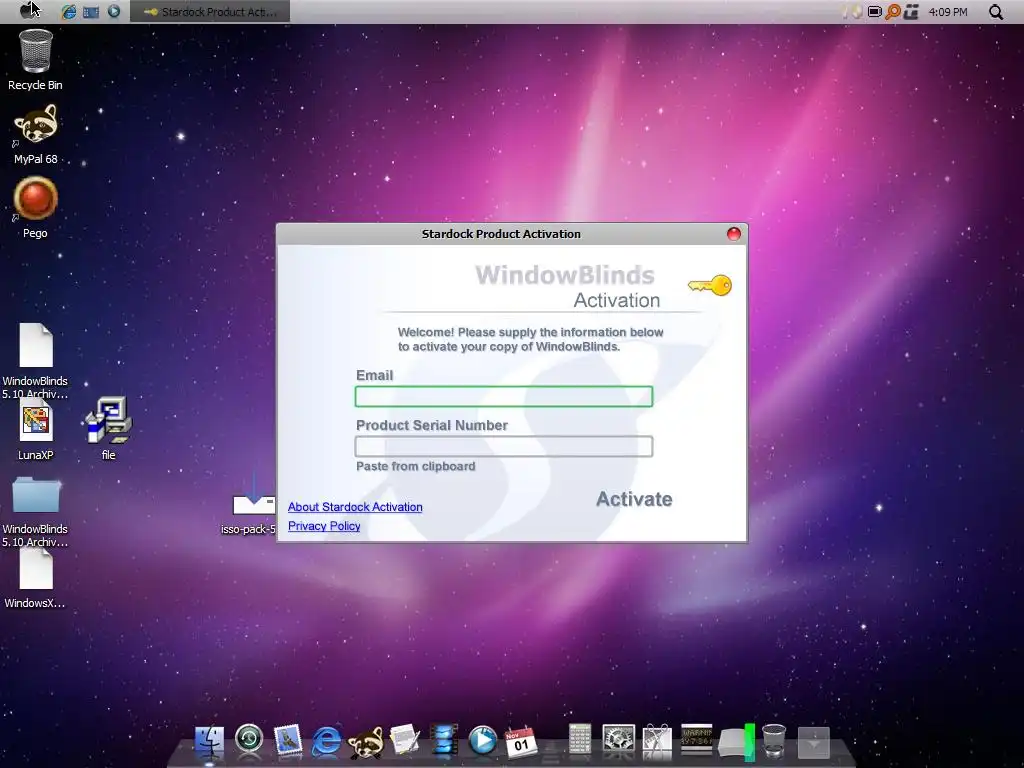Select the Pego desktop shortcut
Image resolution: width=1024 pixels, height=768 pixels.
(35, 208)
